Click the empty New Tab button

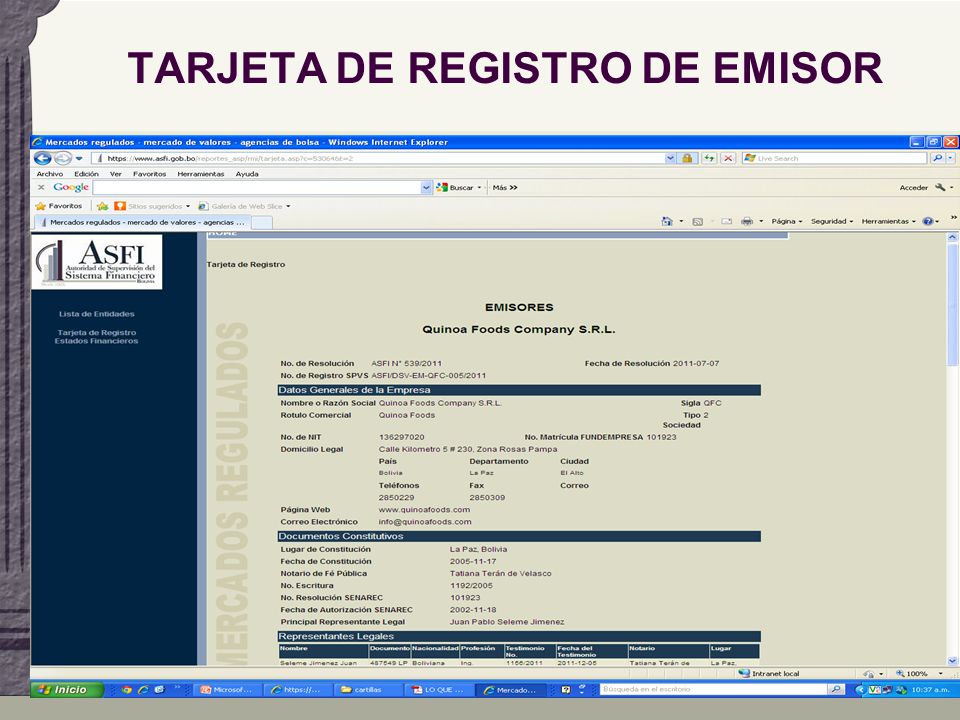coord(262,223)
